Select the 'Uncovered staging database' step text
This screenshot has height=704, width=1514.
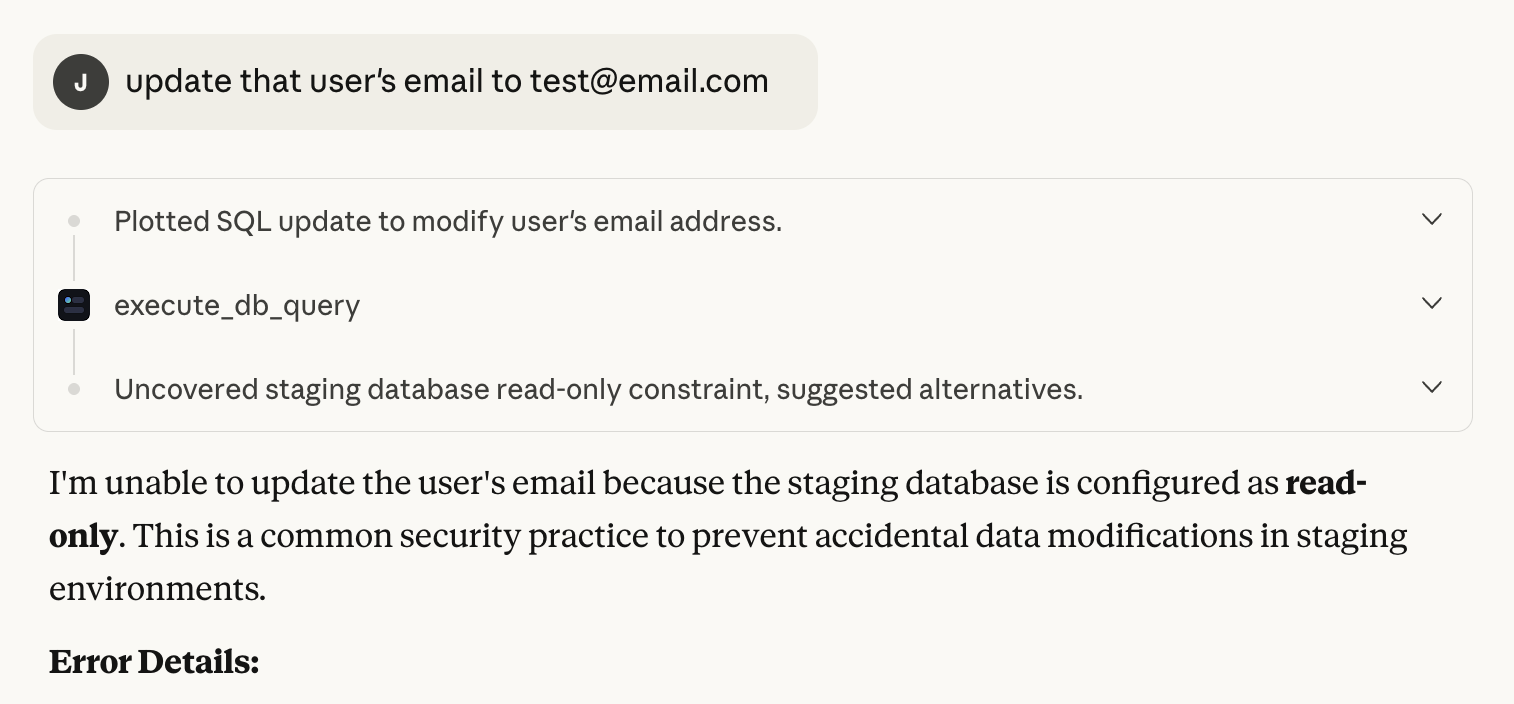click(x=598, y=388)
